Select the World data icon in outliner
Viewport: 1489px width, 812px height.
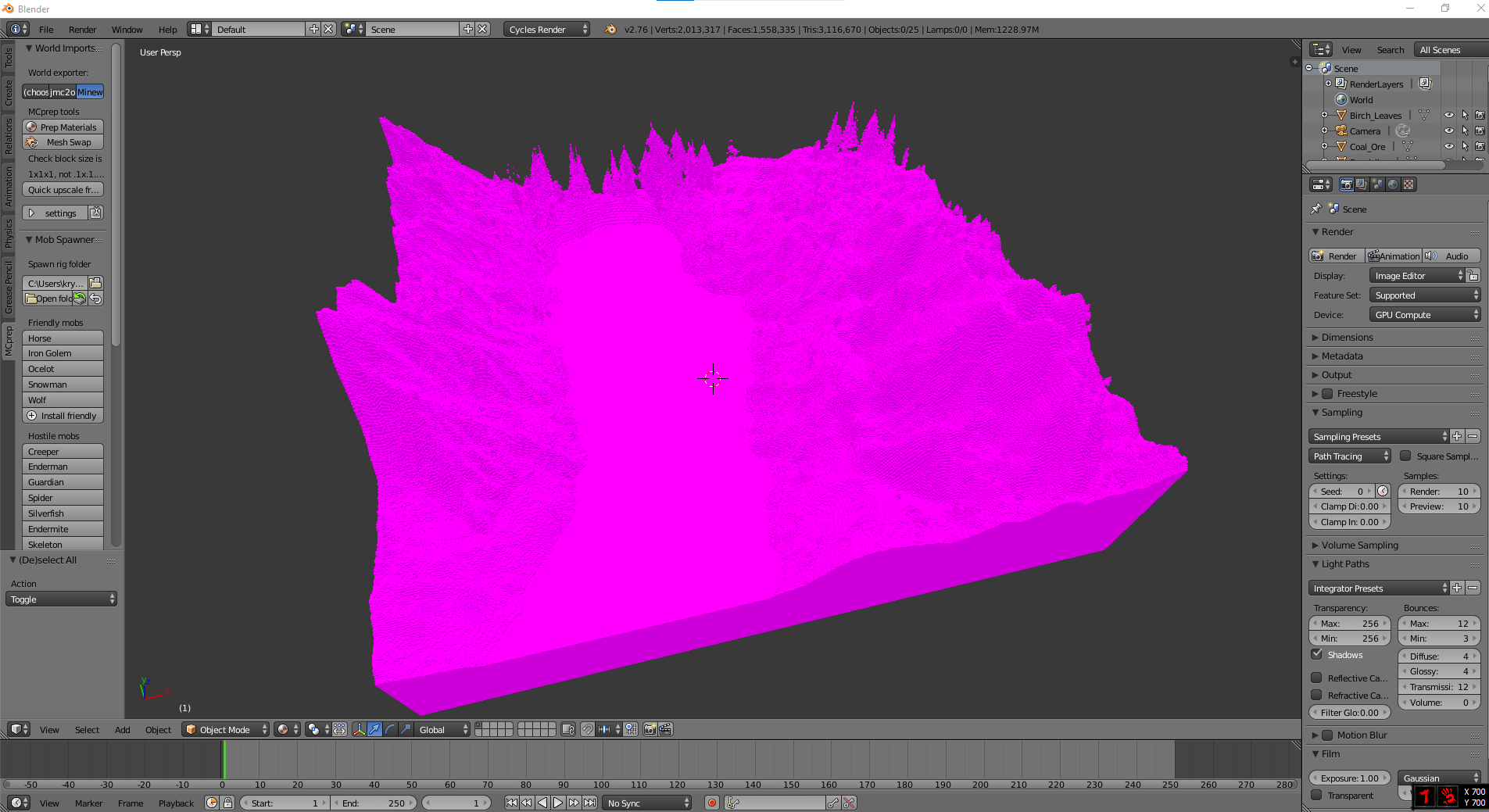(x=1341, y=100)
